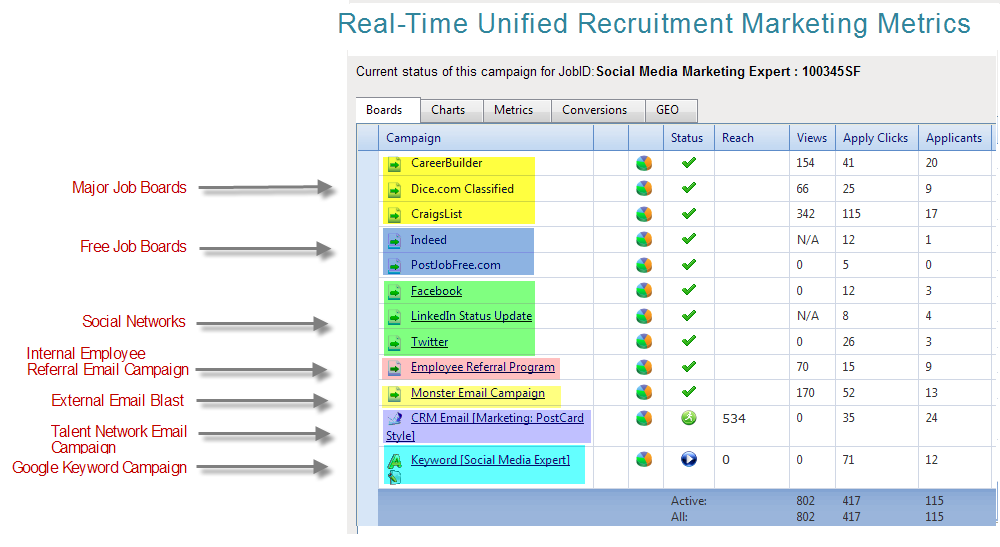Click the 342 views value for CraigsList
The height and width of the screenshot is (547, 1000).
coord(805,214)
